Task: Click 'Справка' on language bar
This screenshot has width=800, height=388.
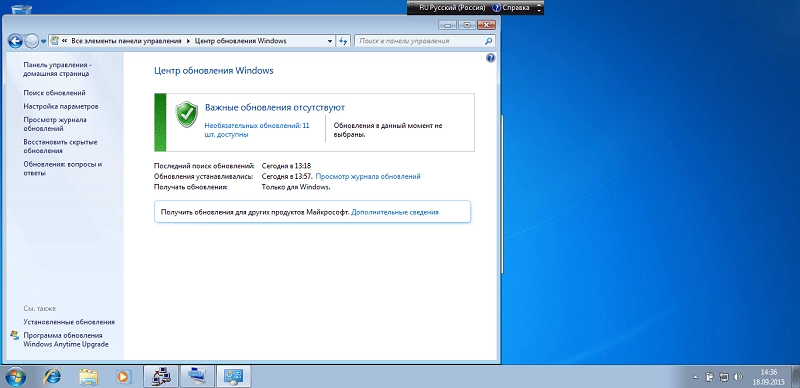Action: tap(511, 8)
